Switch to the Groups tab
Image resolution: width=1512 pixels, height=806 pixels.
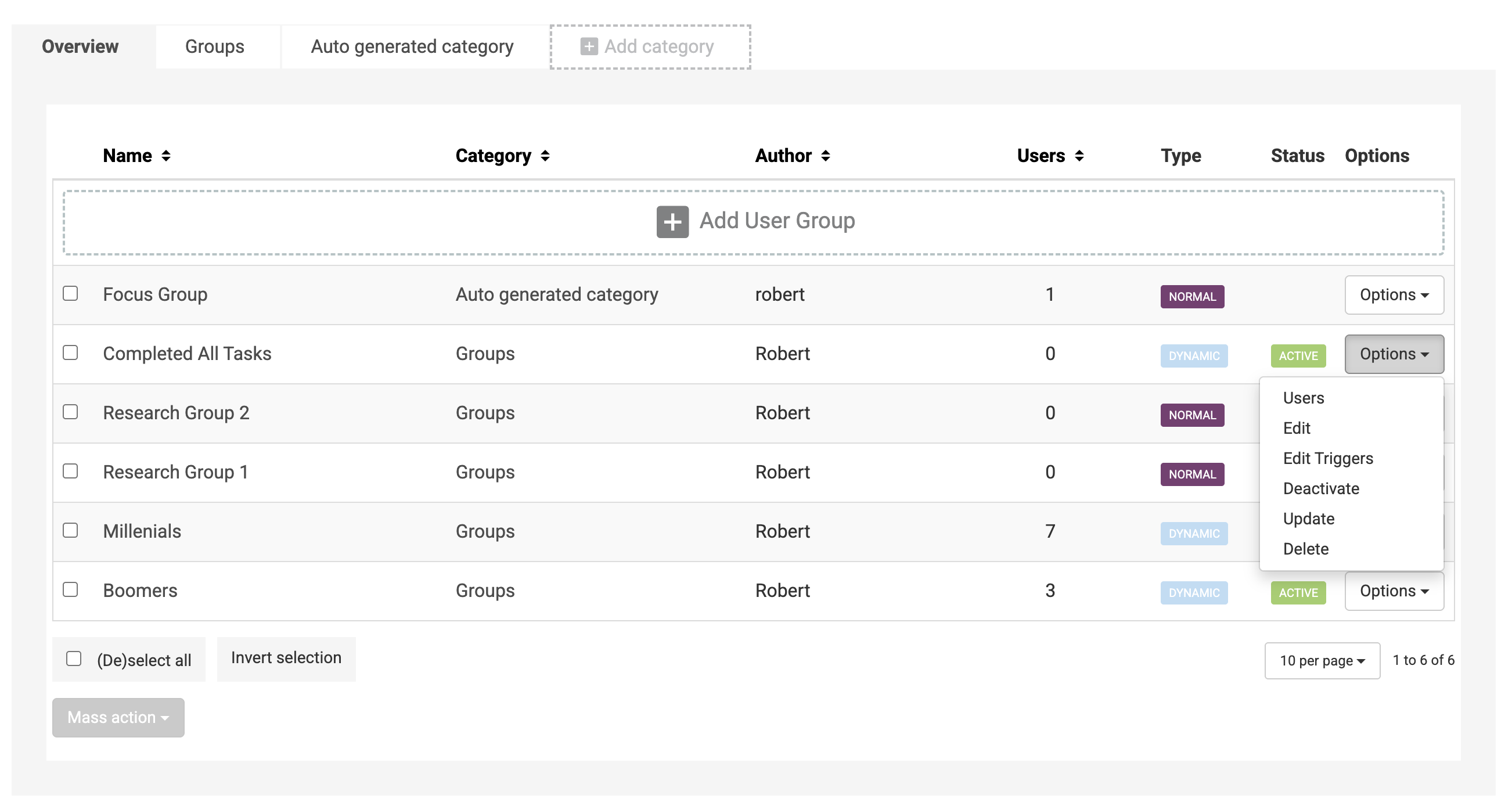pyautogui.click(x=214, y=46)
